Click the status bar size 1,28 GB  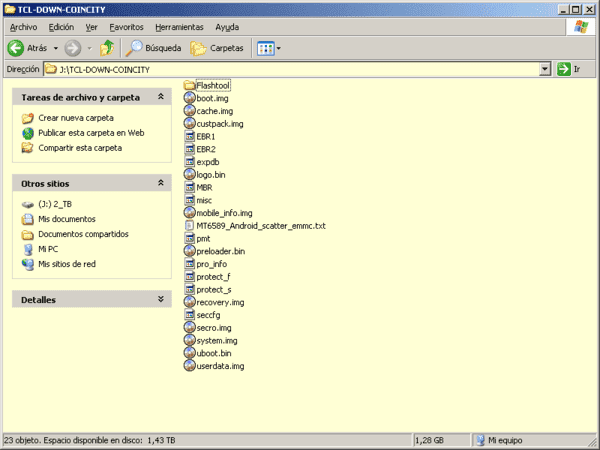coord(429,440)
